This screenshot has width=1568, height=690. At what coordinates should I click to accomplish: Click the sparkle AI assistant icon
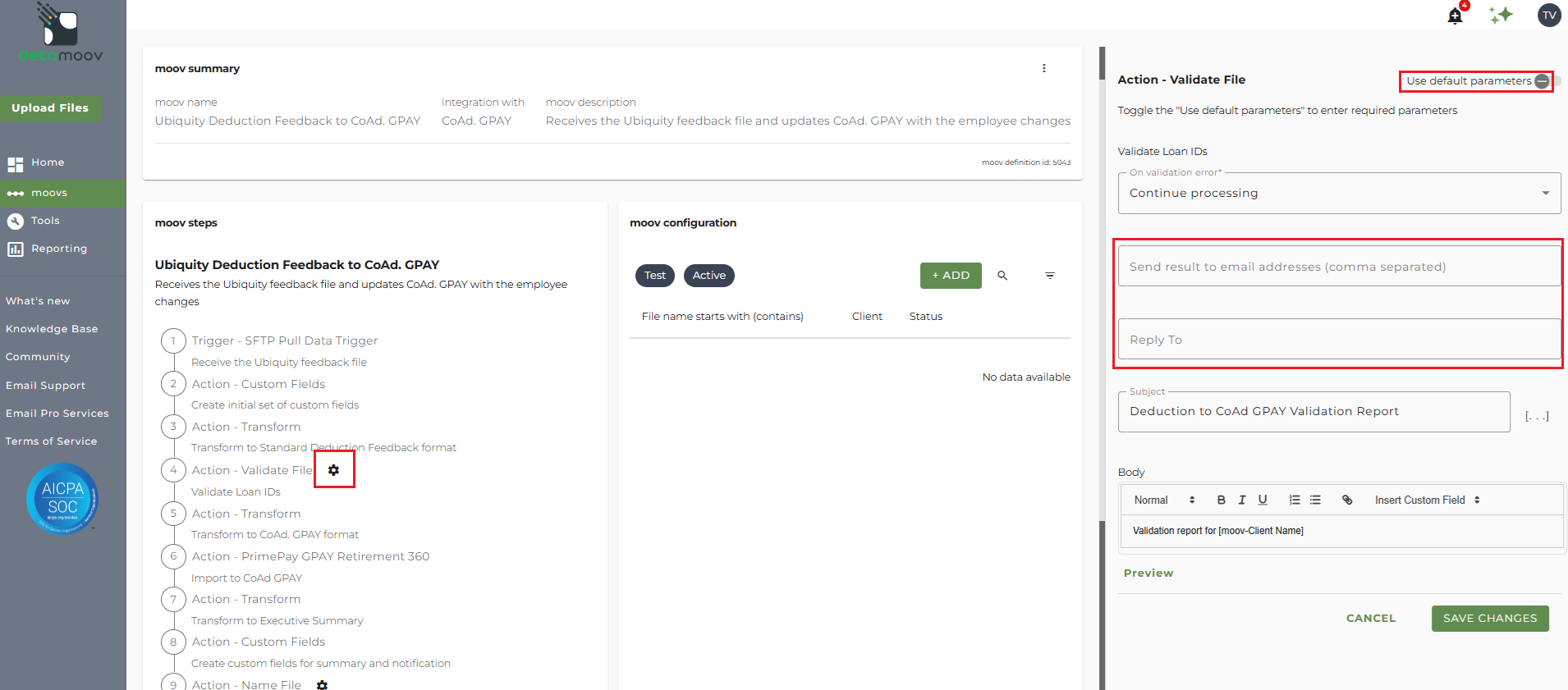1501,15
